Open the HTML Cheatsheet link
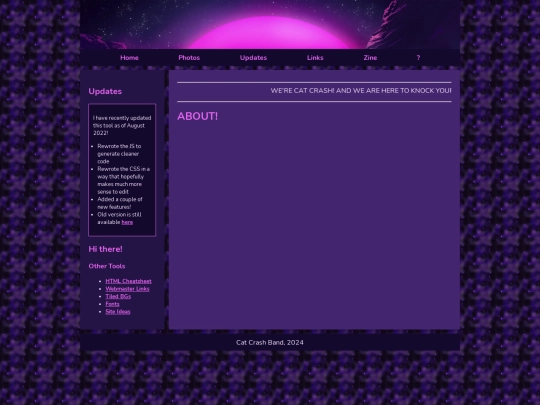This screenshot has height=405, width=540. (128, 281)
